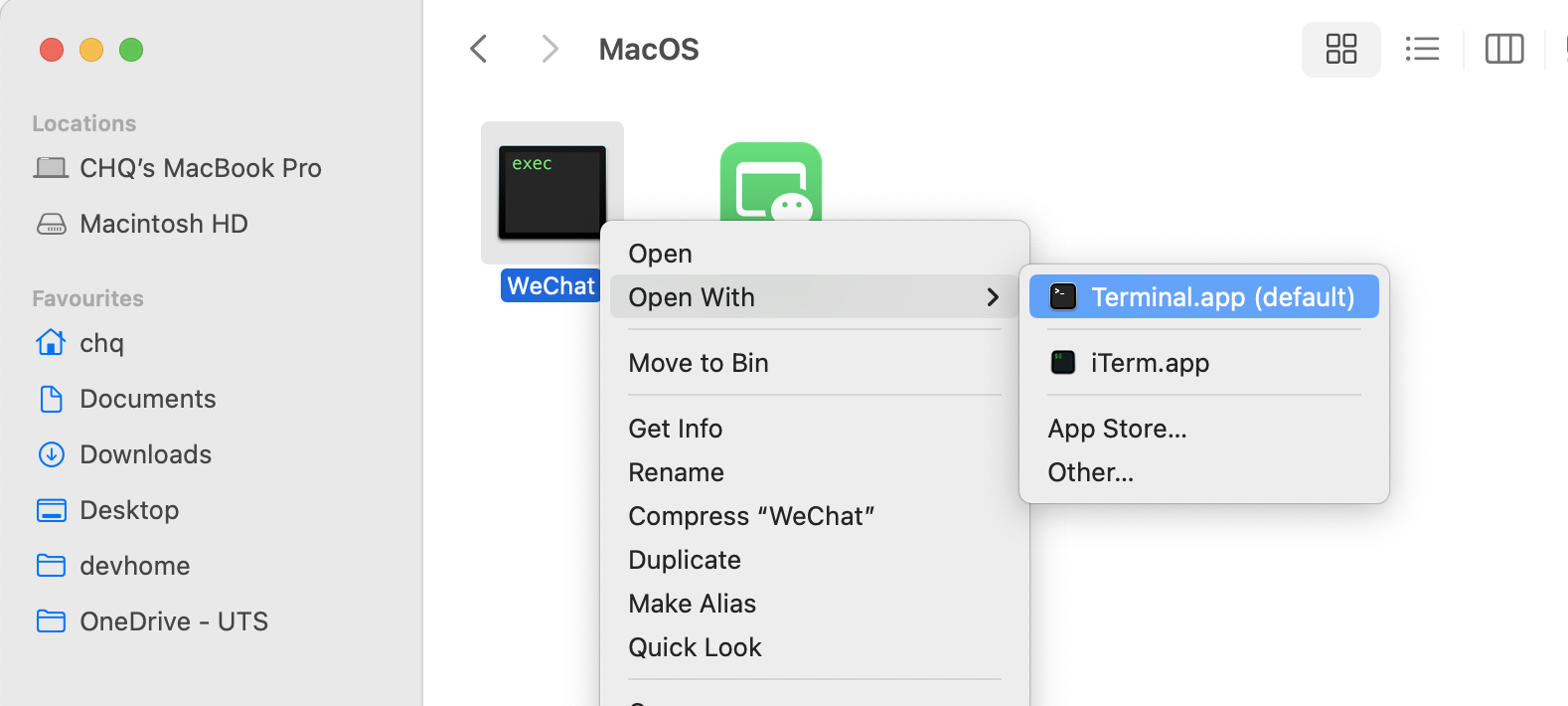Open Downloads folder in sidebar
This screenshot has width=1568, height=706.
click(x=145, y=454)
